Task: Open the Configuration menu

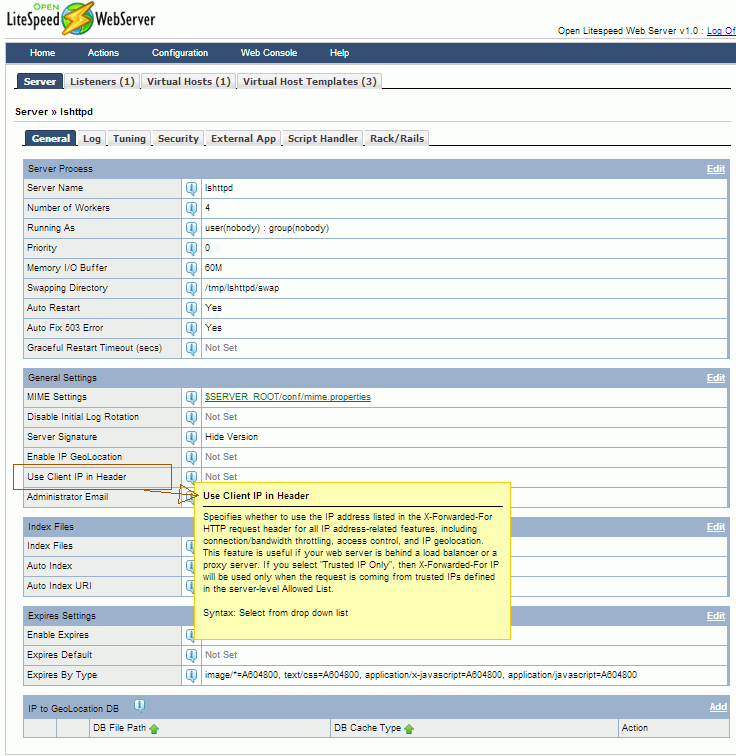Action: click(x=180, y=53)
